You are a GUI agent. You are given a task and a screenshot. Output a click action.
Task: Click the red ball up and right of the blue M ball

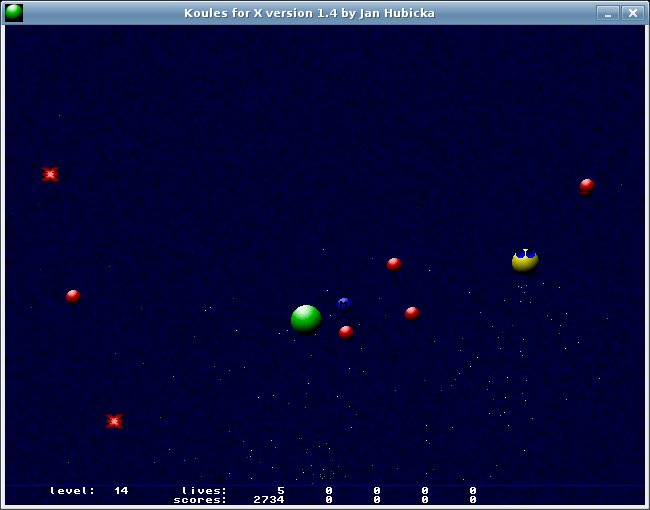tap(394, 264)
